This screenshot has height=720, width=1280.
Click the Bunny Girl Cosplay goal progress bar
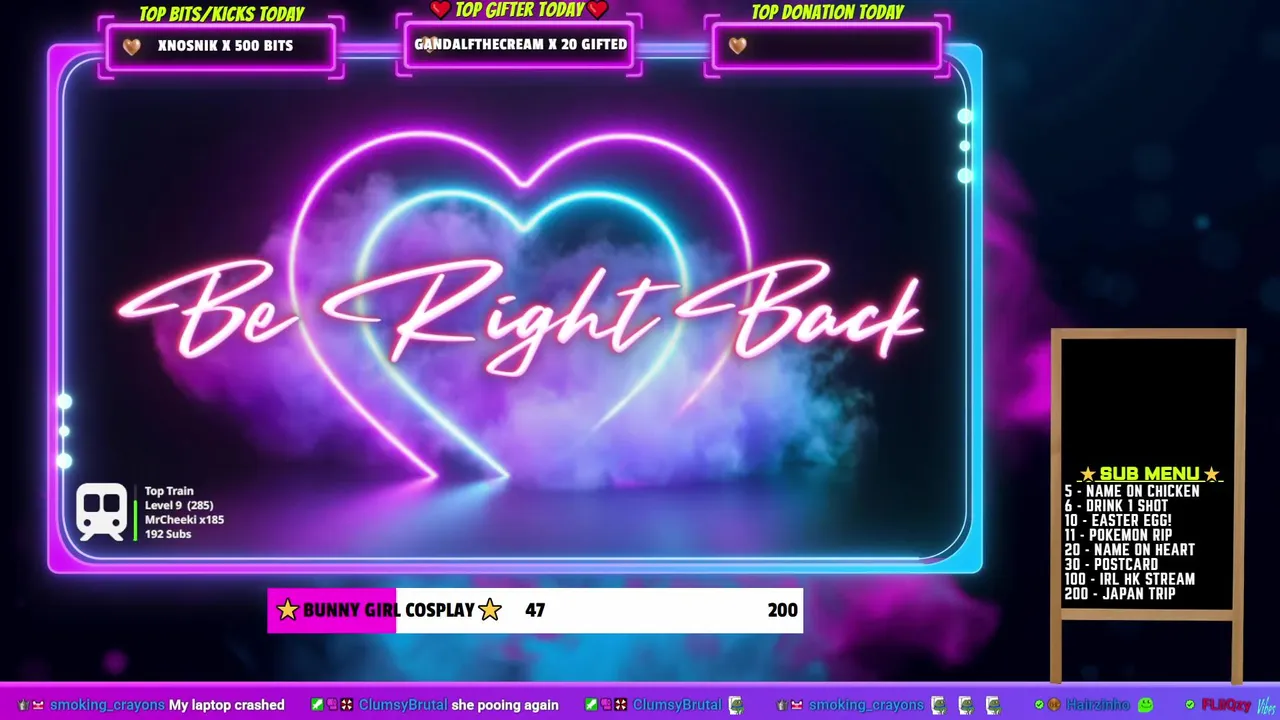(535, 610)
